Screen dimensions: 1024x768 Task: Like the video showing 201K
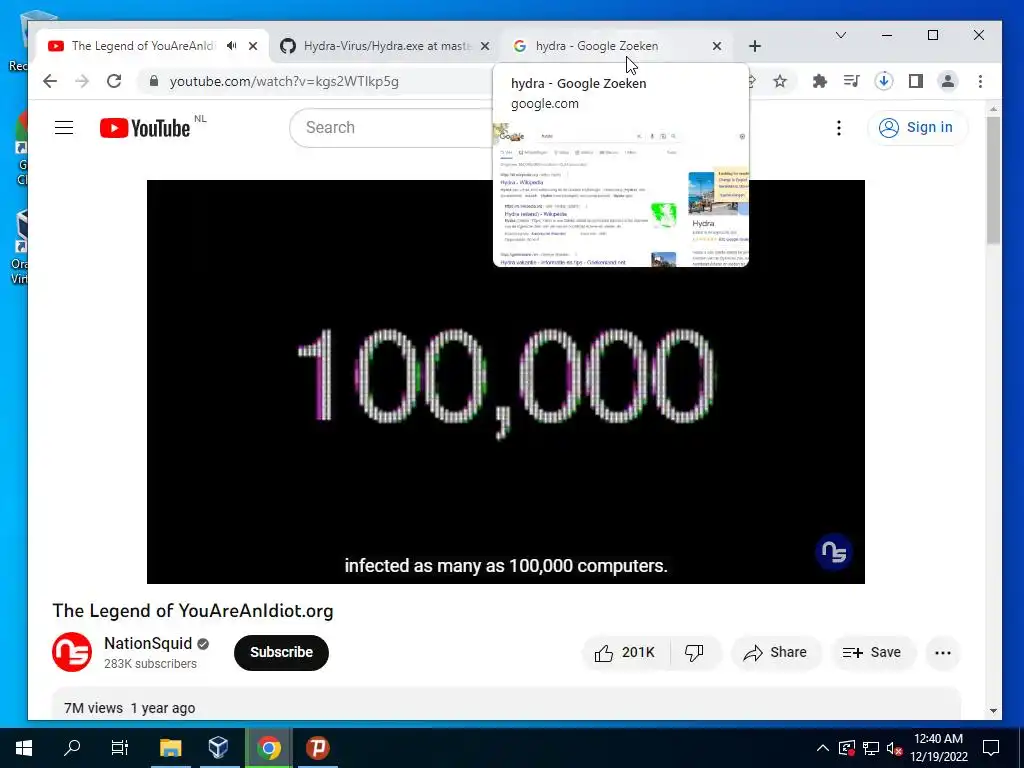[626, 652]
